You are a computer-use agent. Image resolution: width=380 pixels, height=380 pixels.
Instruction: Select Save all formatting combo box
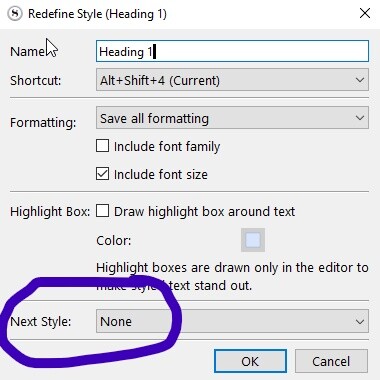232,118
